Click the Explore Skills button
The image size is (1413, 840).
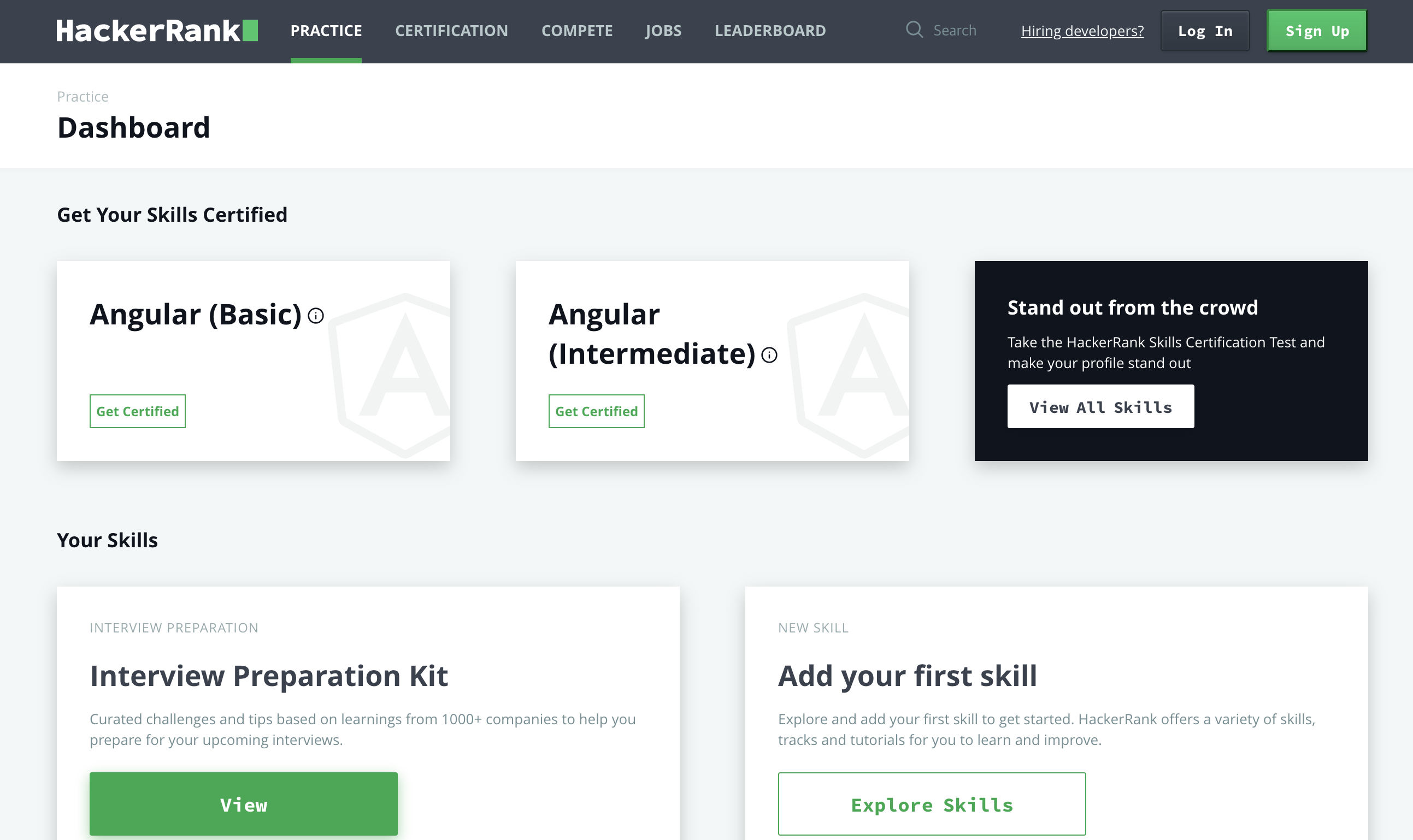(x=931, y=804)
